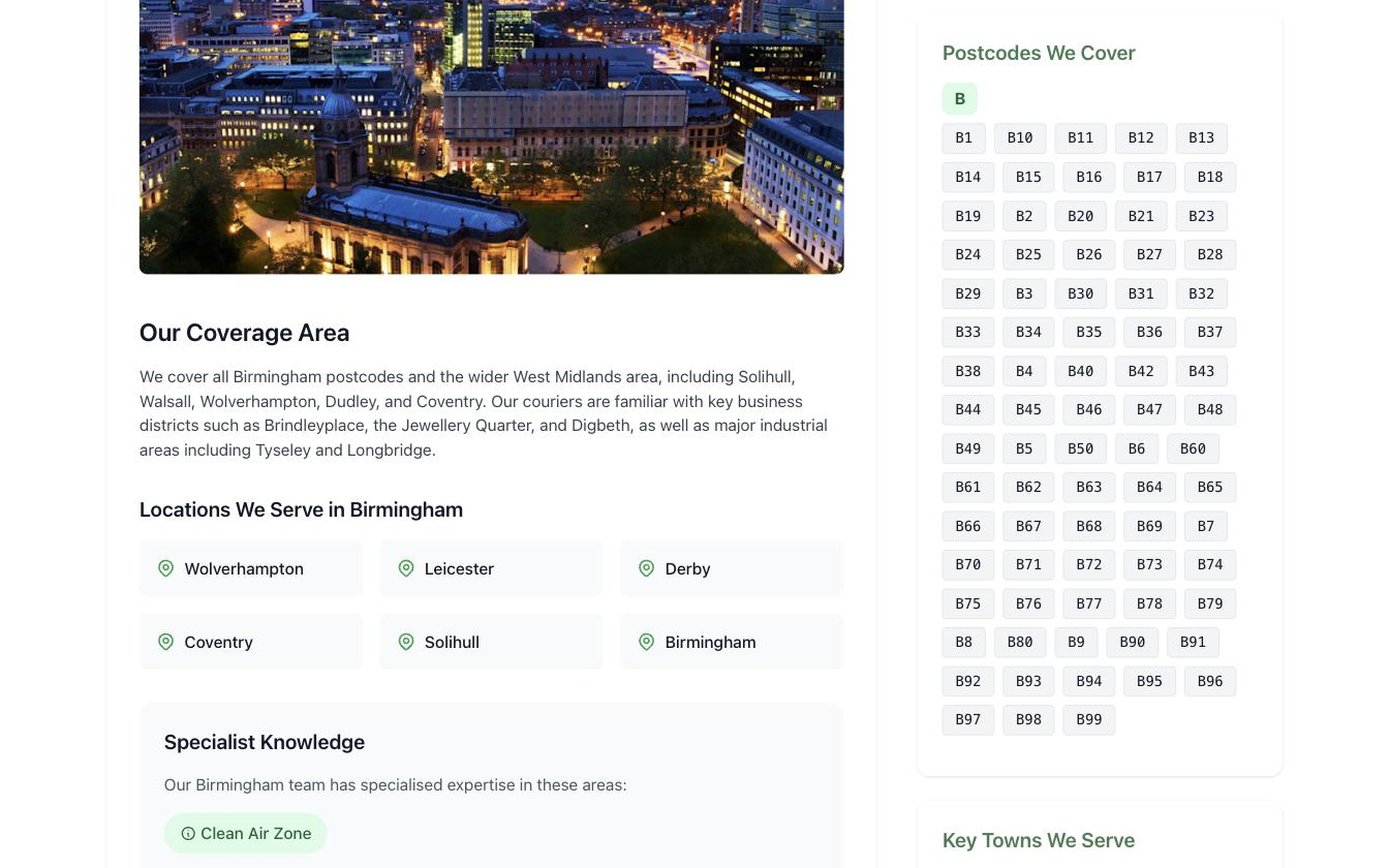This screenshot has width=1389, height=868.
Task: Click the info icon in Clean Air Zone
Action: coord(188,833)
